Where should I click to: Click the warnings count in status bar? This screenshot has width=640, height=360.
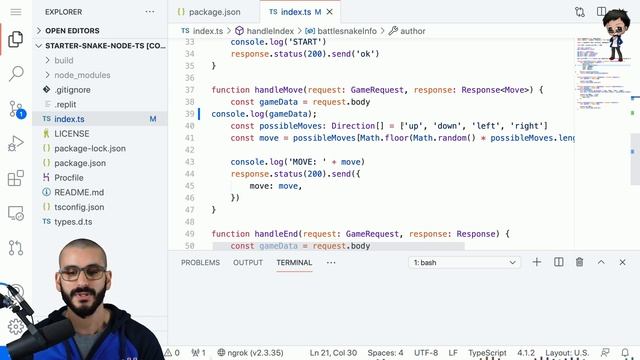[172, 352]
